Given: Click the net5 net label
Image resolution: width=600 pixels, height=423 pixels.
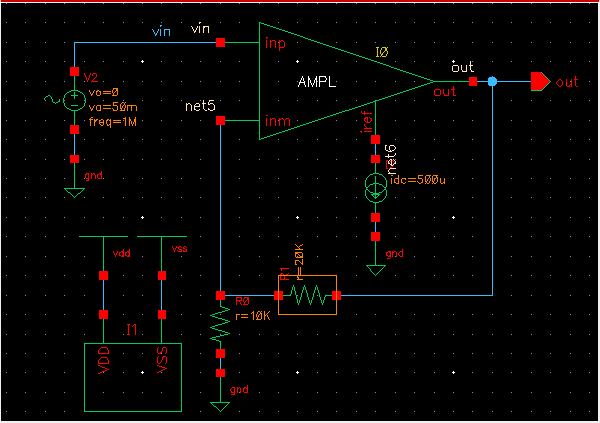Looking at the screenshot, I should tap(202, 105).
